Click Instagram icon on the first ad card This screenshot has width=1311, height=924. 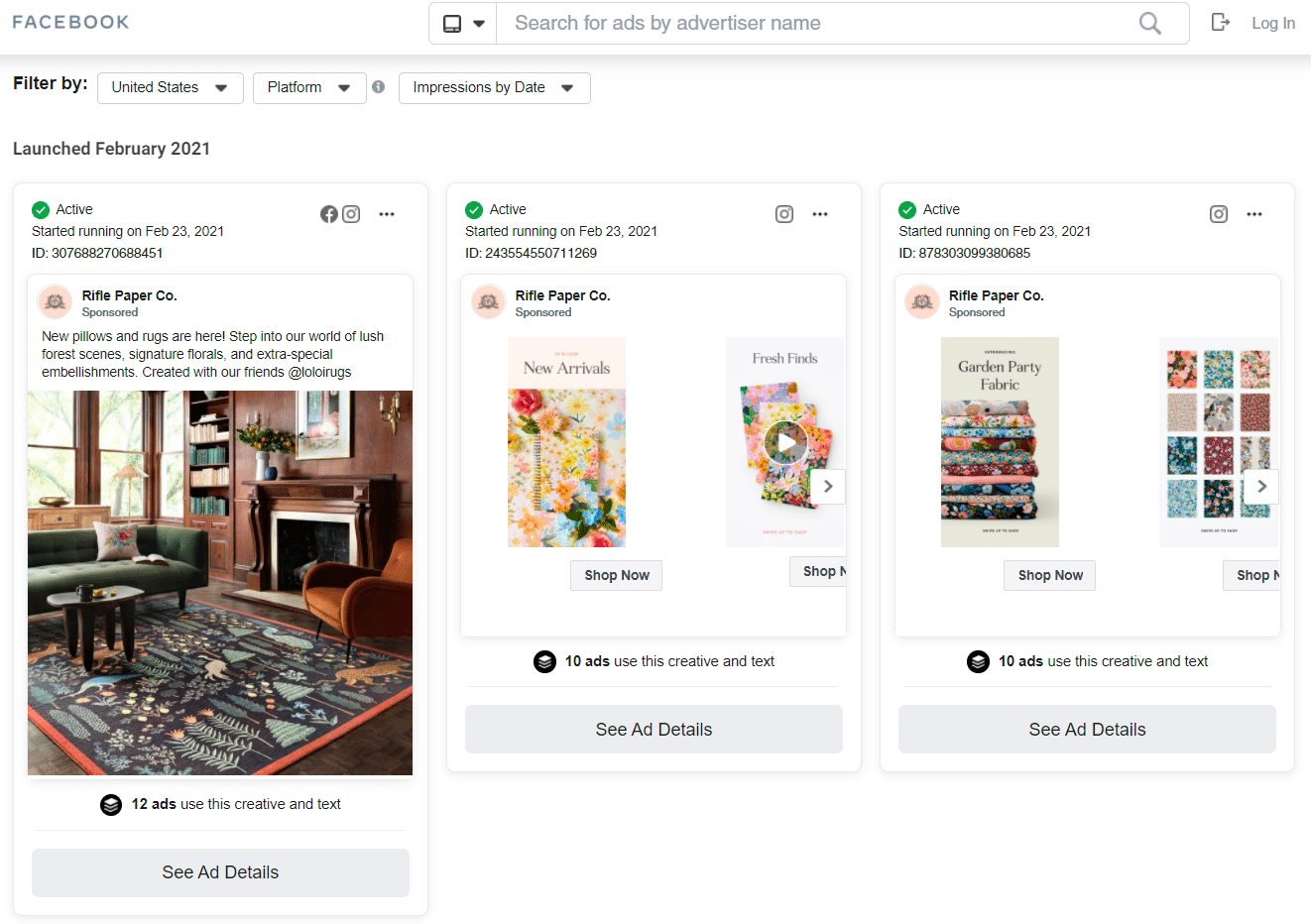coord(351,214)
